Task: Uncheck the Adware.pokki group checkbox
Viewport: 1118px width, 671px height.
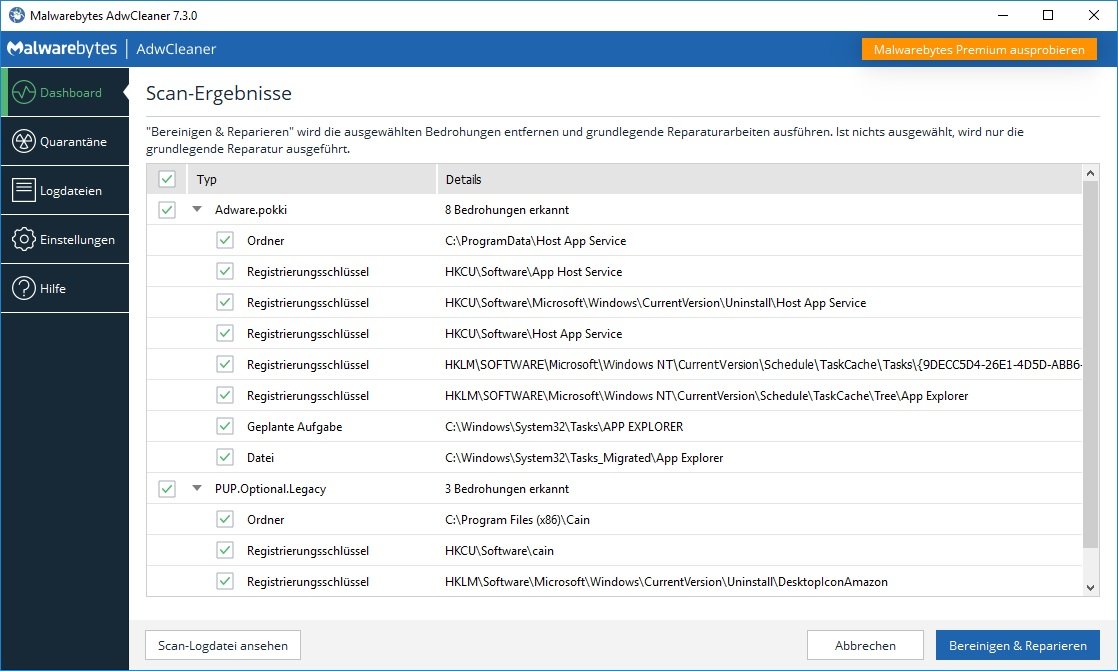Action: point(167,210)
